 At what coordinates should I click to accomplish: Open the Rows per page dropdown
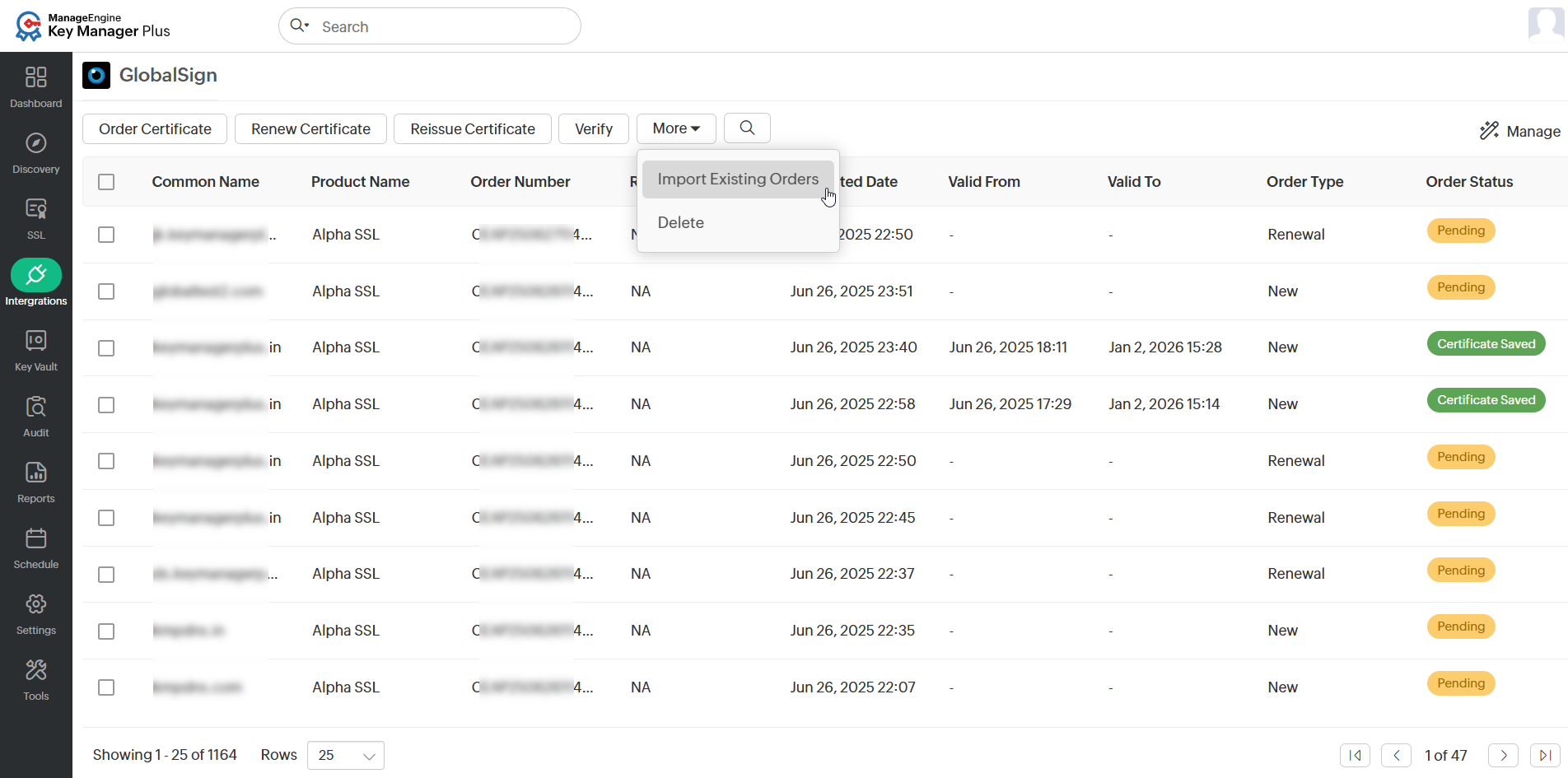coord(346,755)
